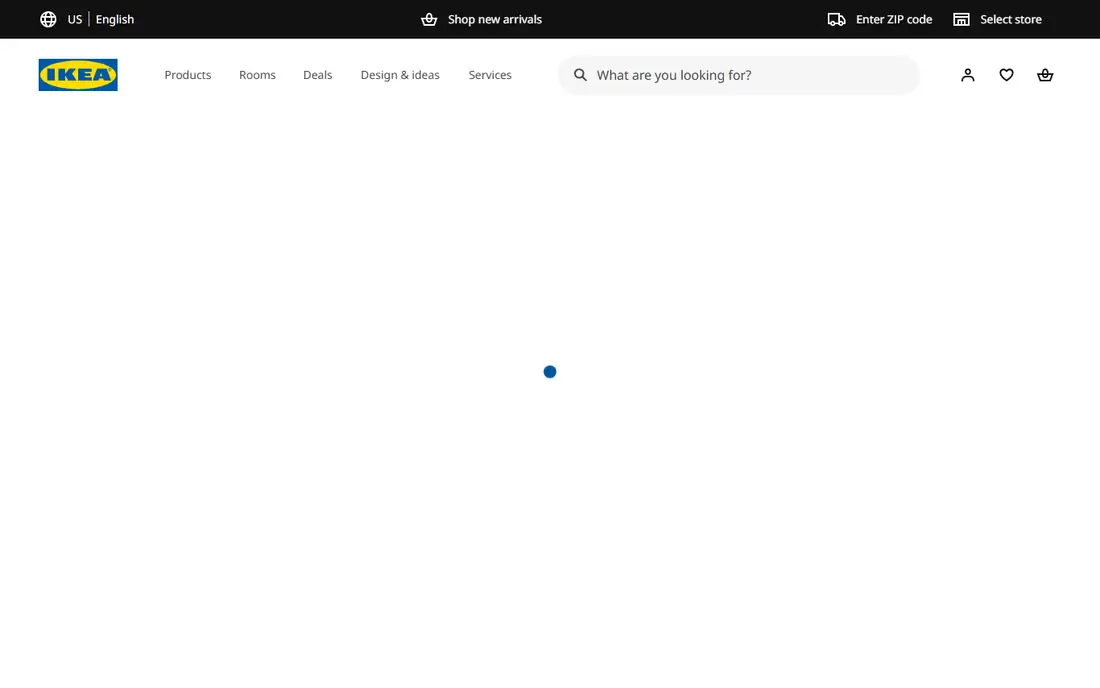
Task: Focus the 'What are you looking for?' search field
Action: click(739, 75)
